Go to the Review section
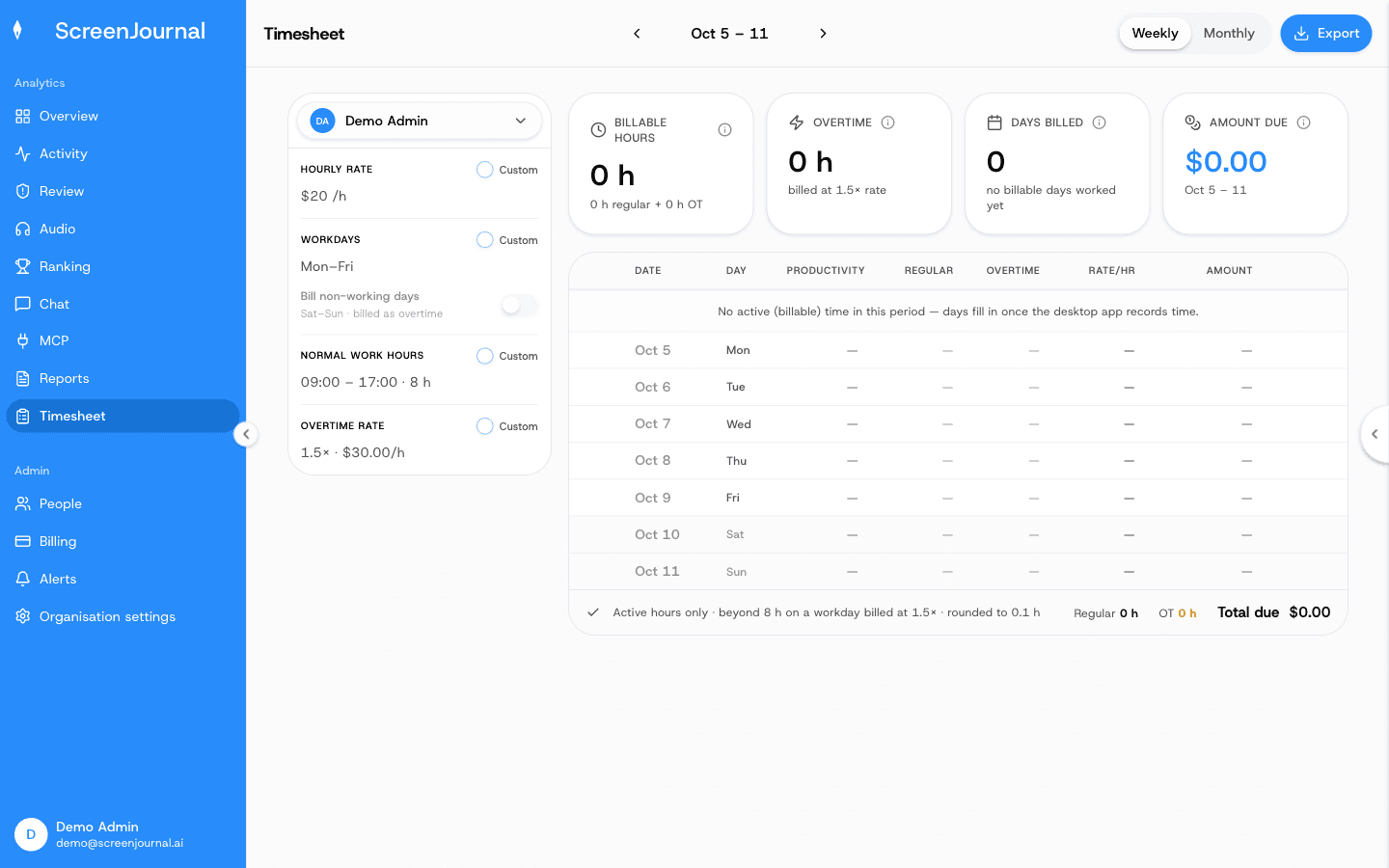The image size is (1389, 868). [x=123, y=191]
